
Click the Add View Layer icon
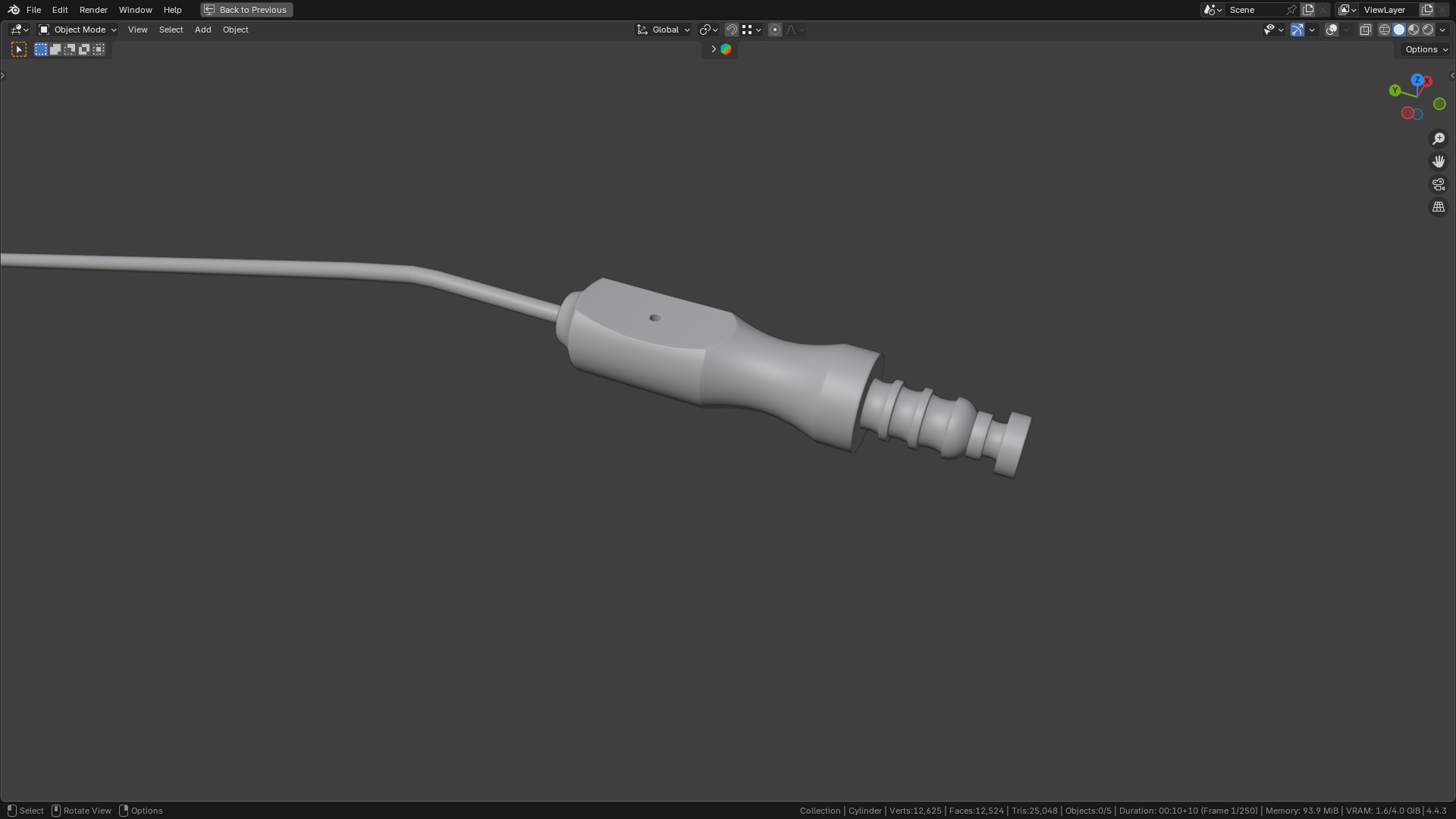tap(1427, 10)
